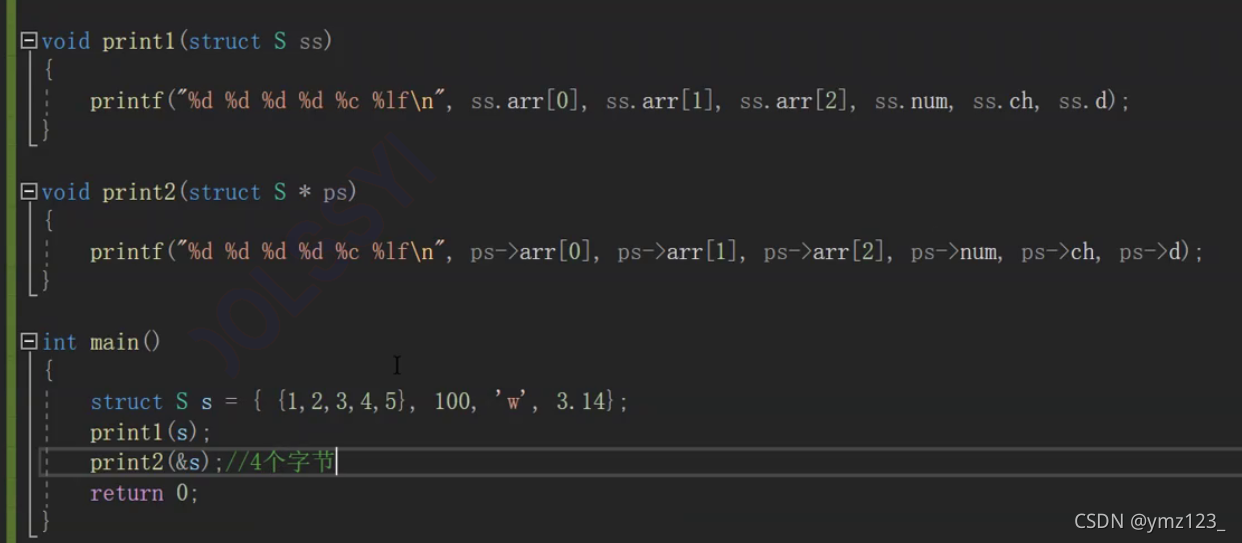Collapse the print2 function fold marker
This screenshot has width=1242, height=543.
(29, 191)
